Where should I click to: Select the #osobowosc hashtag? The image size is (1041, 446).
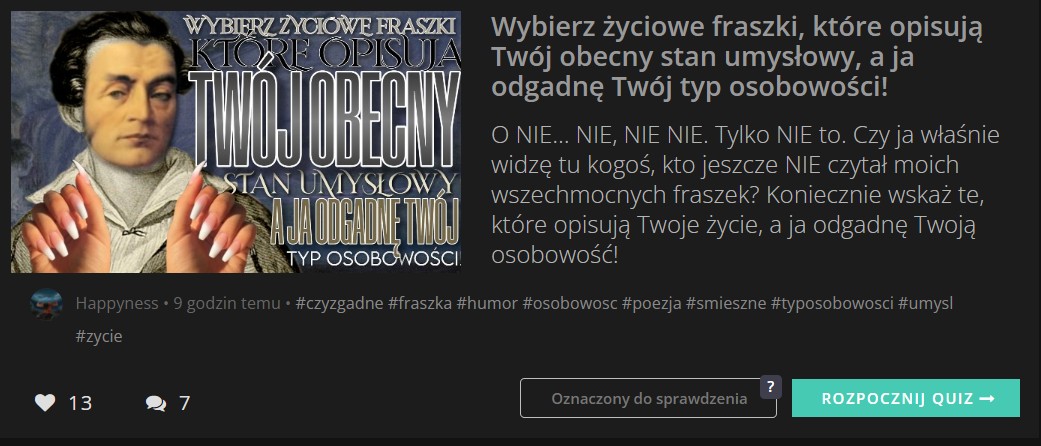click(570, 304)
